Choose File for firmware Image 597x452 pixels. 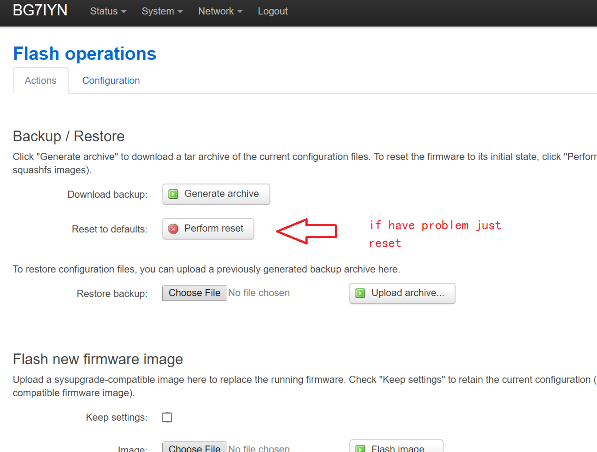click(194, 447)
